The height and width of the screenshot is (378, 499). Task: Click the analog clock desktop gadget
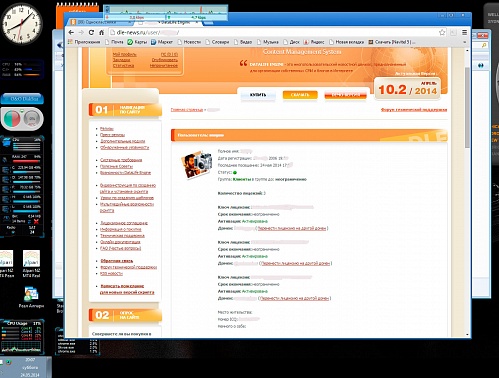[21, 23]
